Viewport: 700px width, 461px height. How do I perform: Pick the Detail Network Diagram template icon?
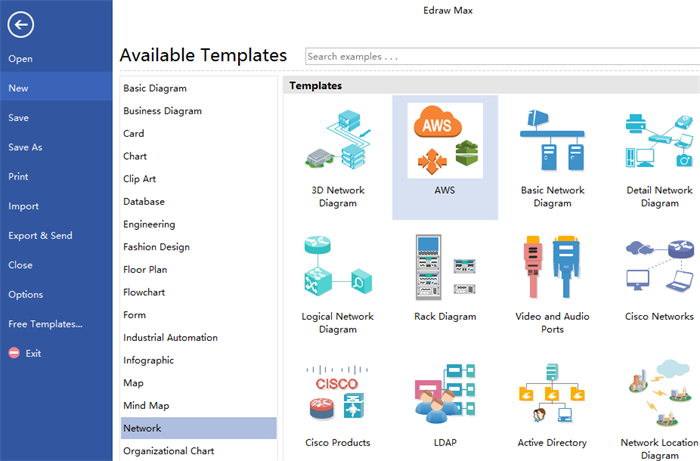(x=659, y=141)
